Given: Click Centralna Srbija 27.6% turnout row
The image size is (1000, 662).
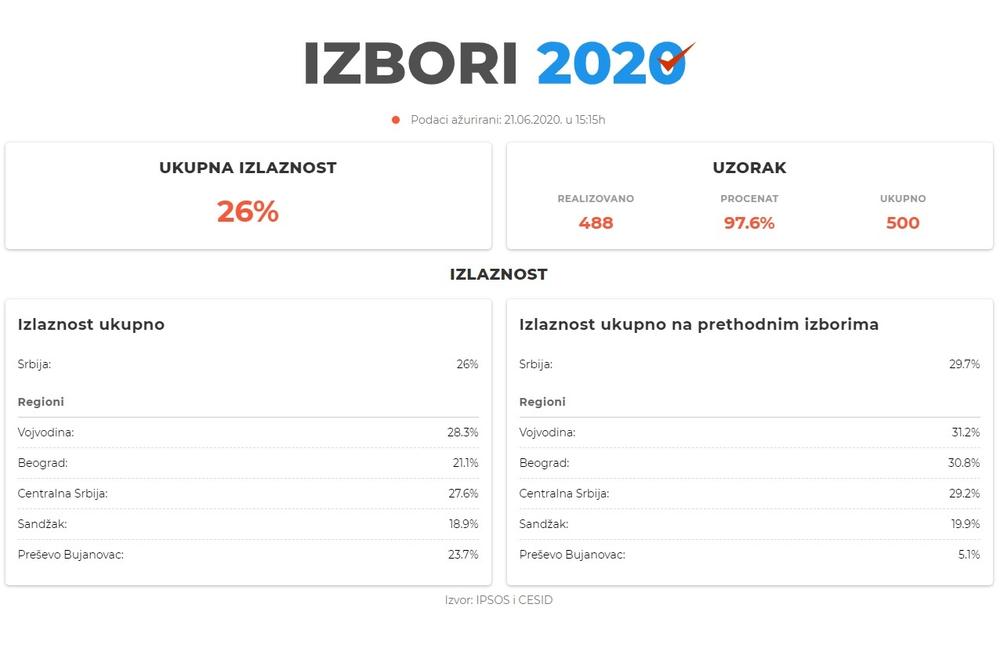Looking at the screenshot, I should click(x=248, y=493).
